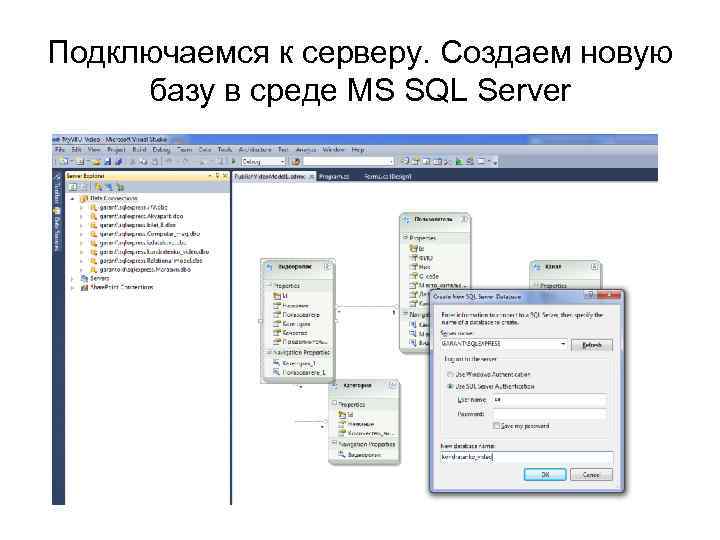The width and height of the screenshot is (720, 540).
Task: Open the File menu
Action: click(59, 150)
